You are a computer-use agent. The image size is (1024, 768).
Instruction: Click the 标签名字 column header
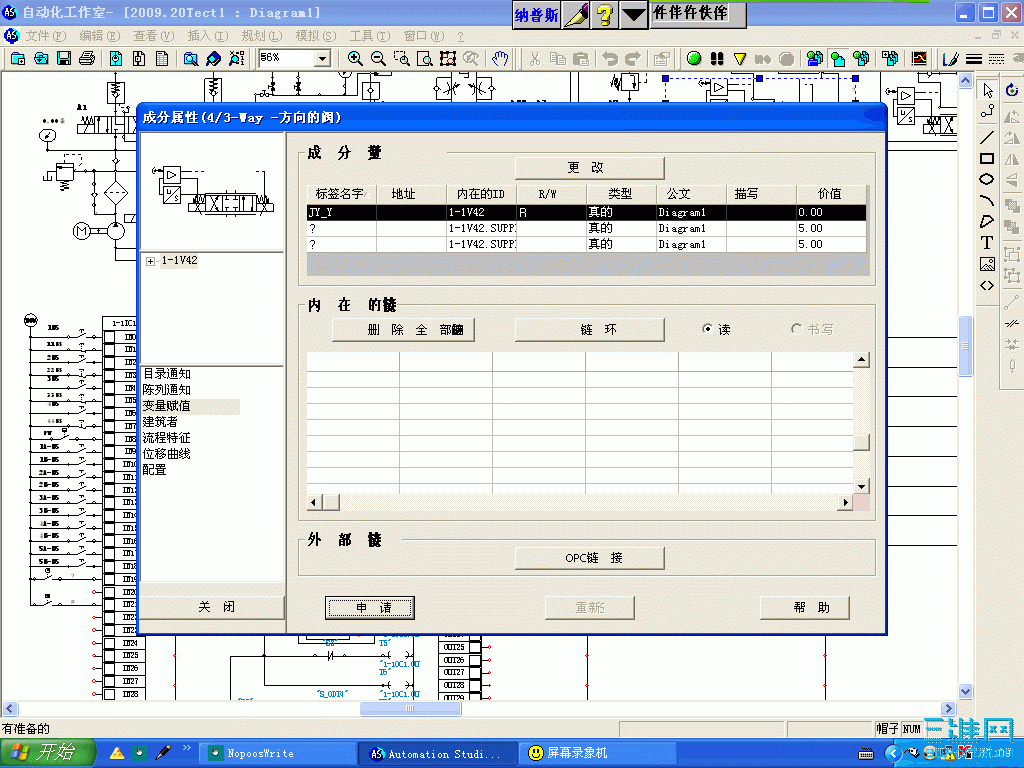pyautogui.click(x=342, y=194)
